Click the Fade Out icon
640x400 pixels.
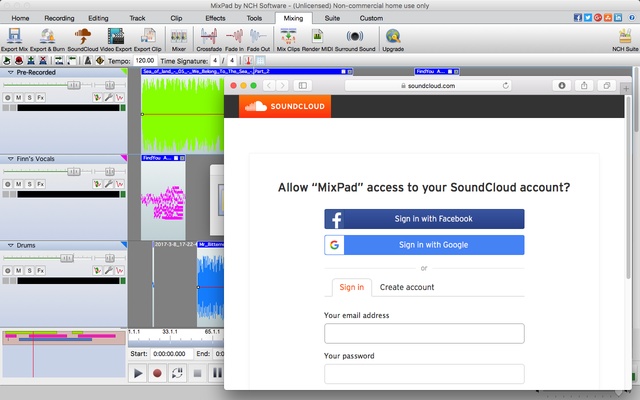tap(258, 39)
